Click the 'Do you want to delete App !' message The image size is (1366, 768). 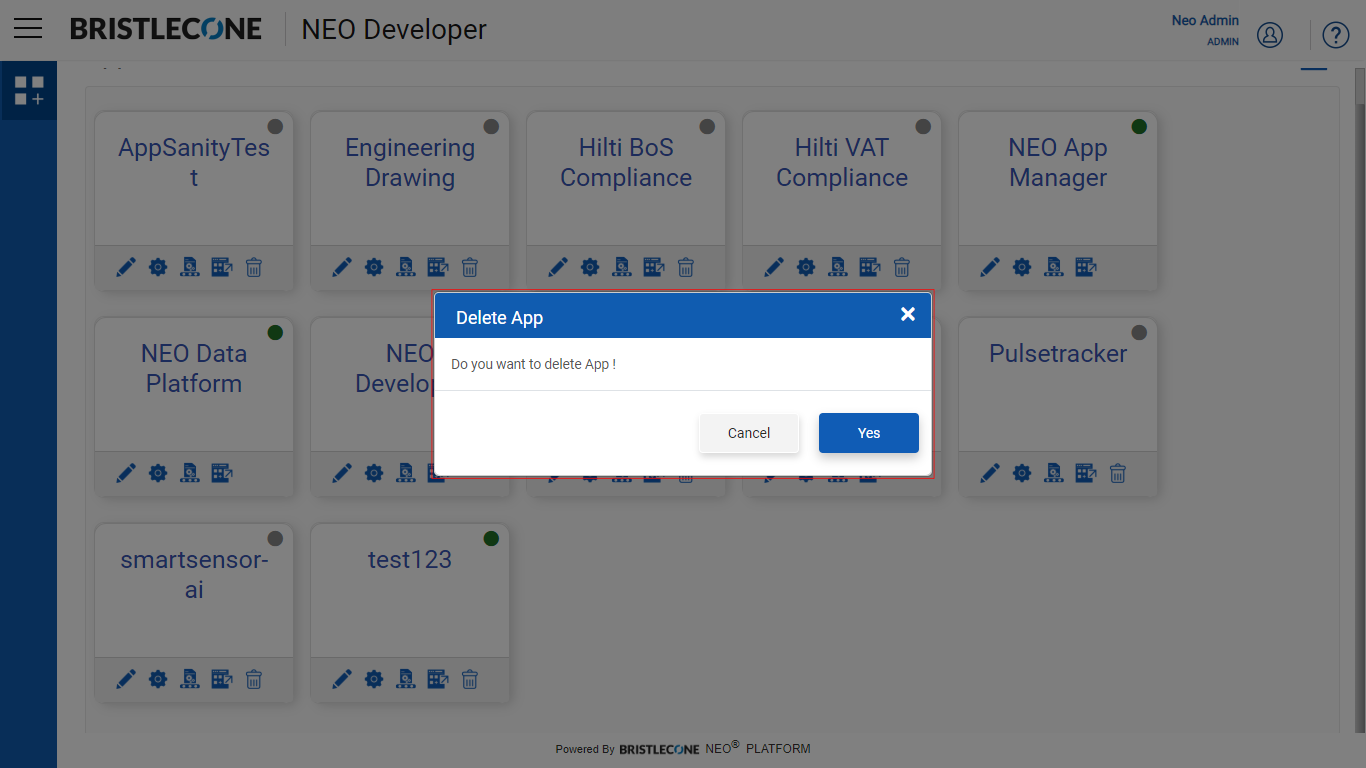[533, 364]
